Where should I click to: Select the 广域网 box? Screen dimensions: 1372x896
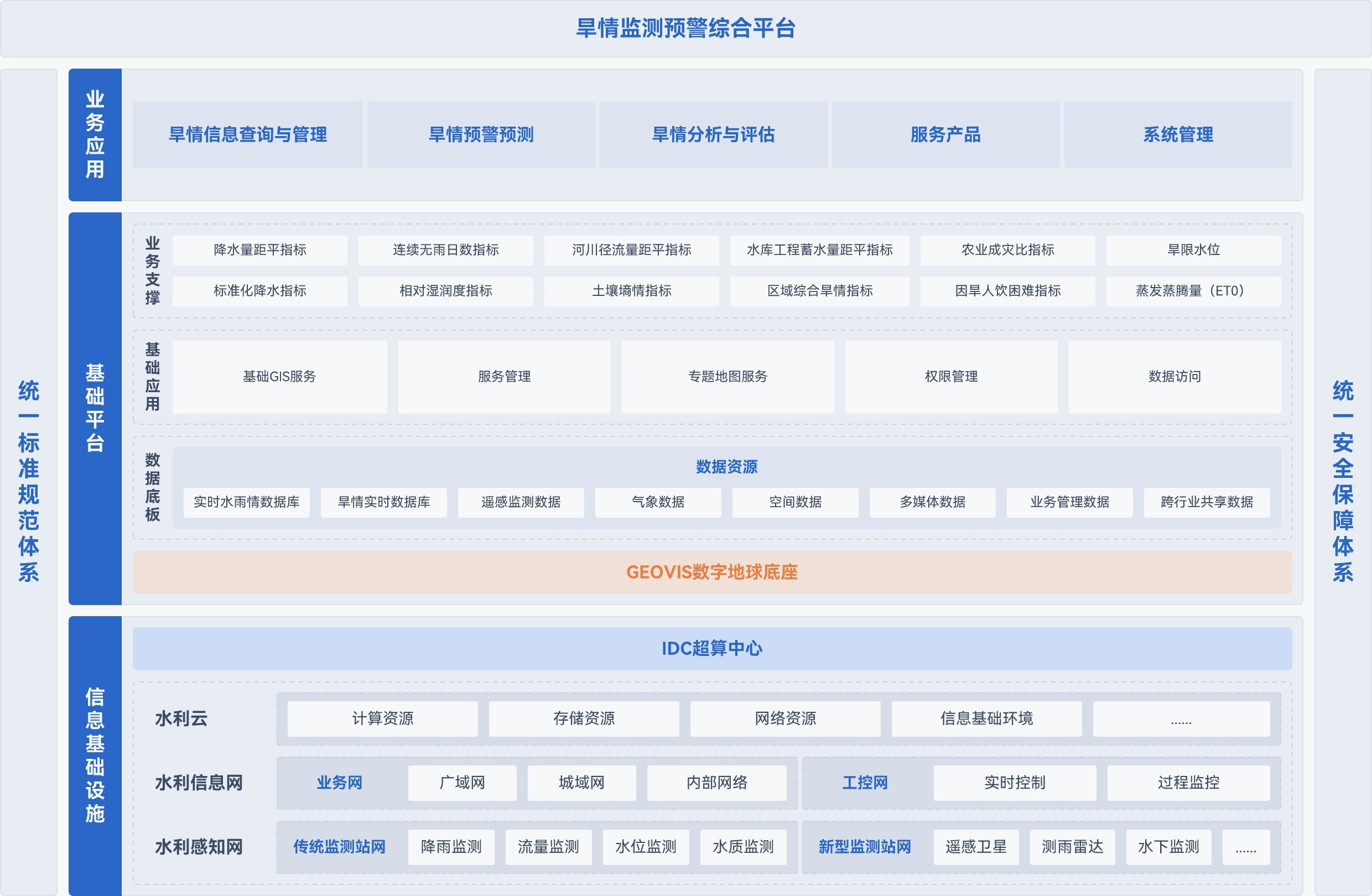tap(462, 783)
